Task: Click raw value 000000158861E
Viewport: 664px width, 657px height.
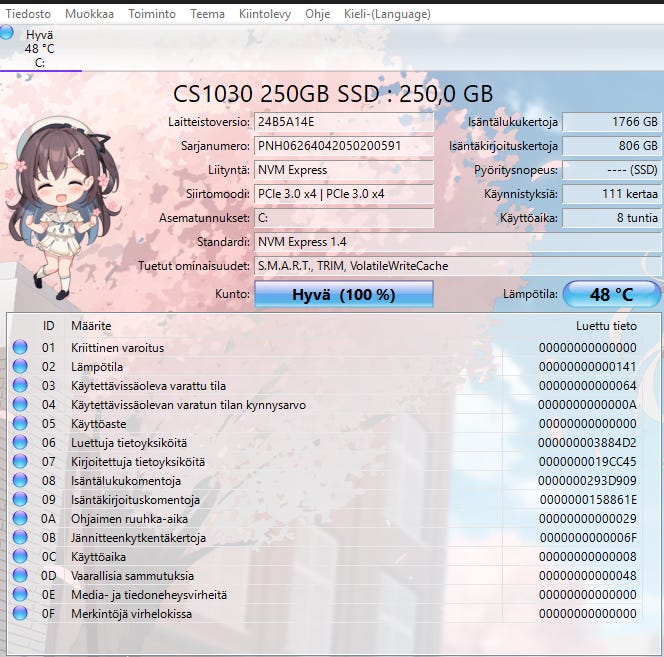Action: [588, 500]
